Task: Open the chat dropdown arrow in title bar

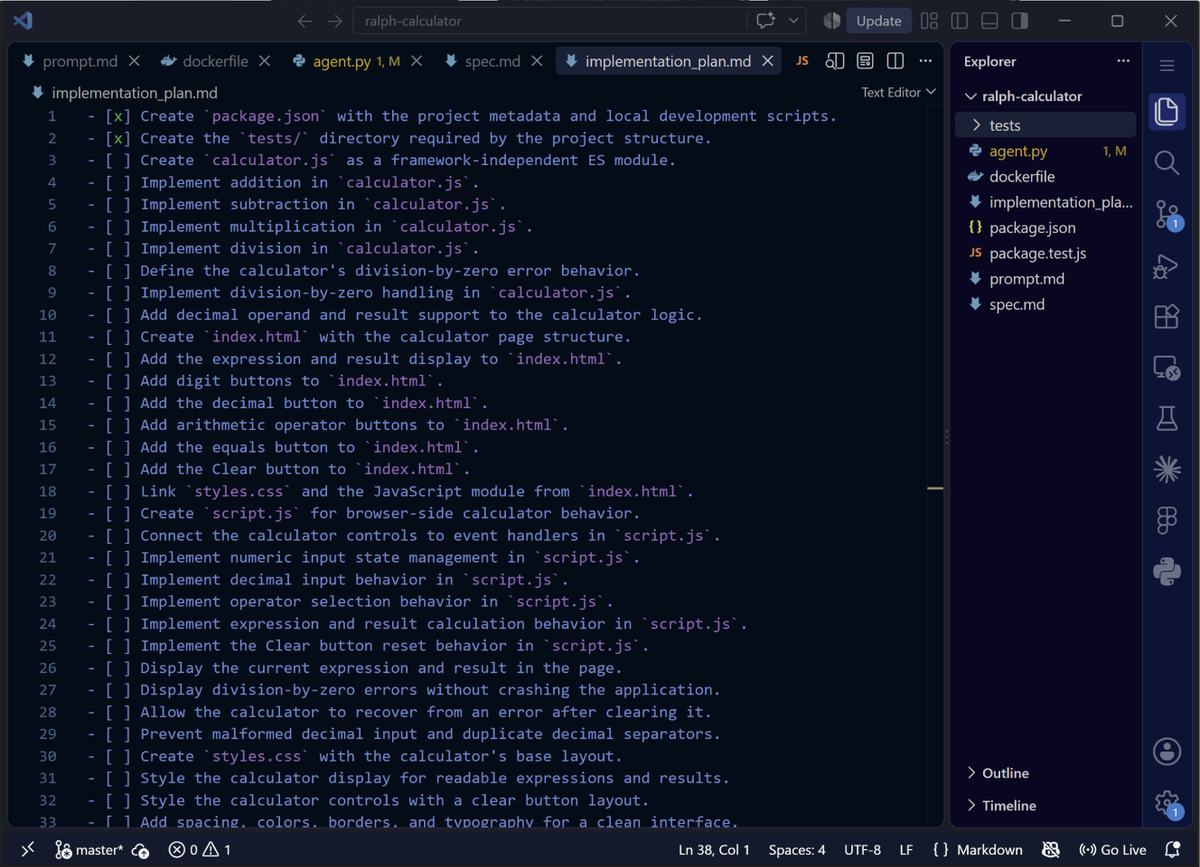Action: (x=795, y=21)
